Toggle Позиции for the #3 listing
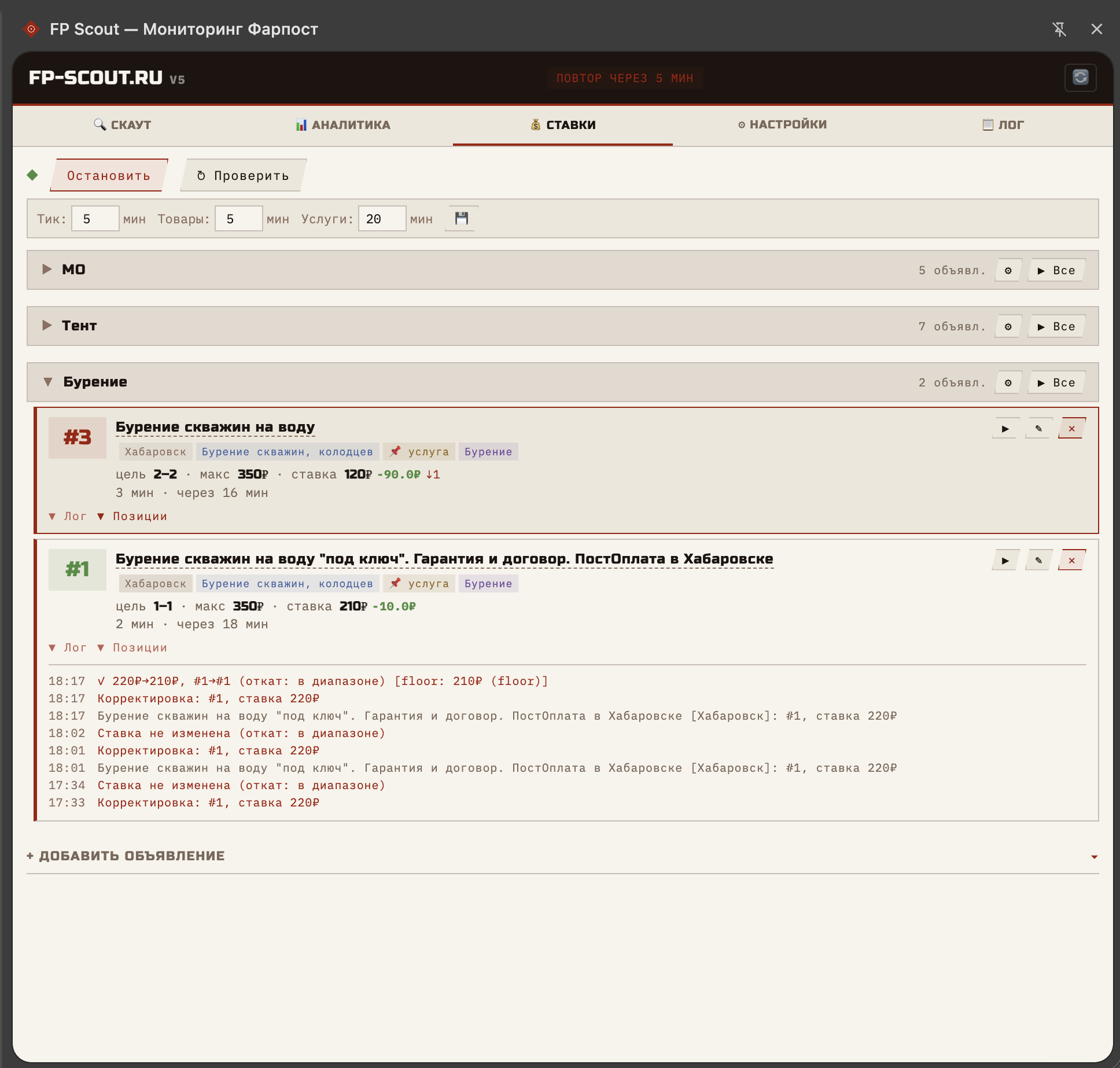Screen dimensions: 1120x1068 point(132,516)
